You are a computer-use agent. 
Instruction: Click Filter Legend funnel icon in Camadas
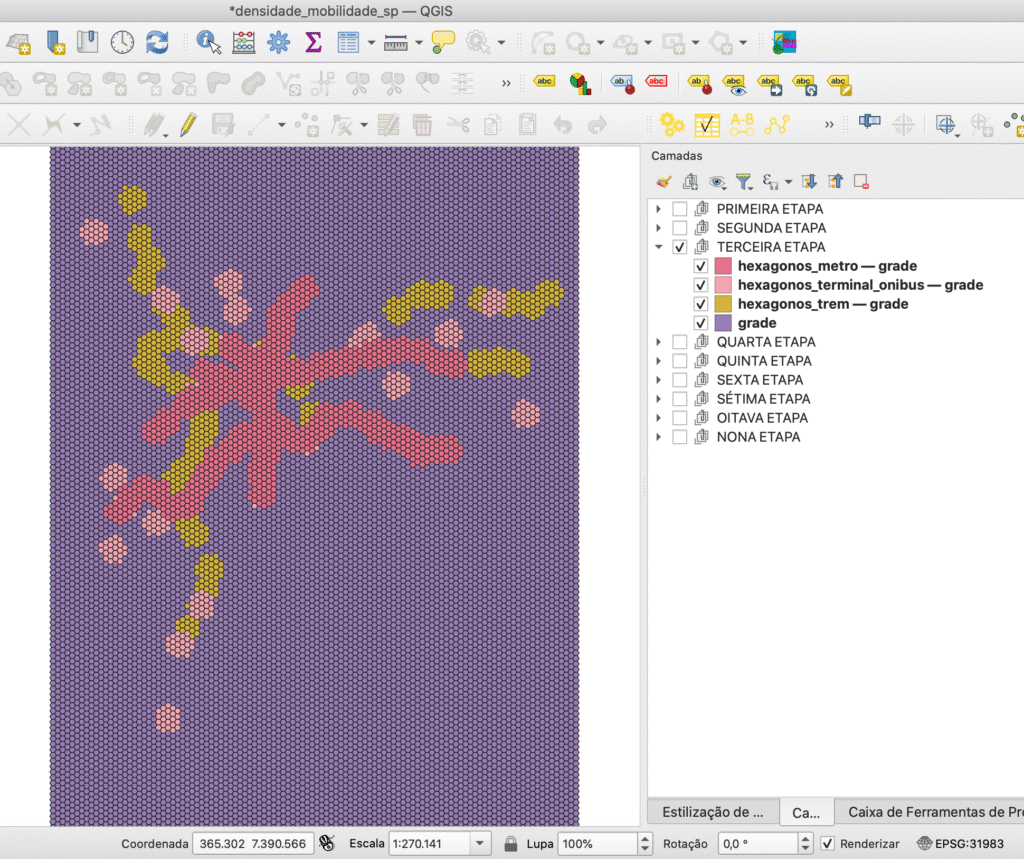(x=743, y=182)
